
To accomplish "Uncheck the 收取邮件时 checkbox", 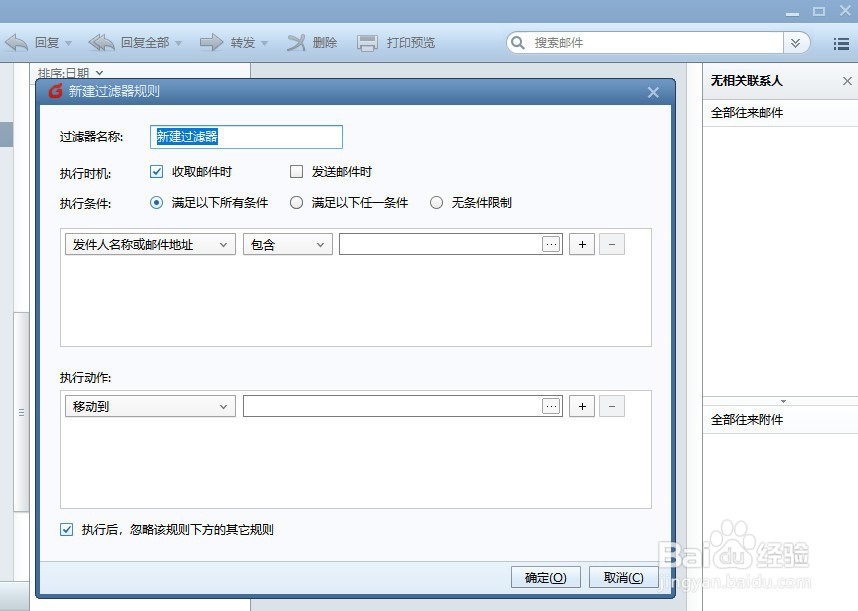I will [157, 171].
